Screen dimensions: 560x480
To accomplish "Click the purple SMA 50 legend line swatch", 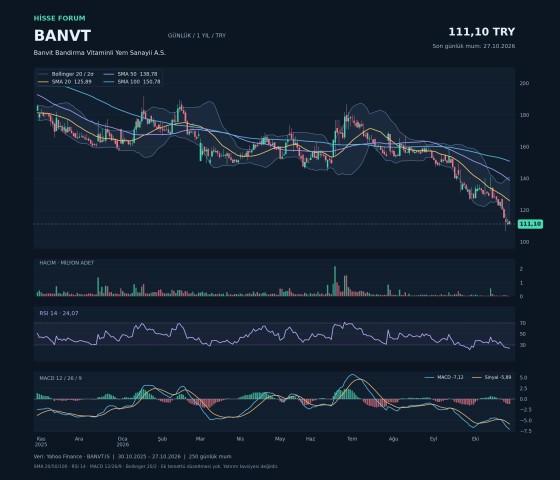I will pos(109,74).
